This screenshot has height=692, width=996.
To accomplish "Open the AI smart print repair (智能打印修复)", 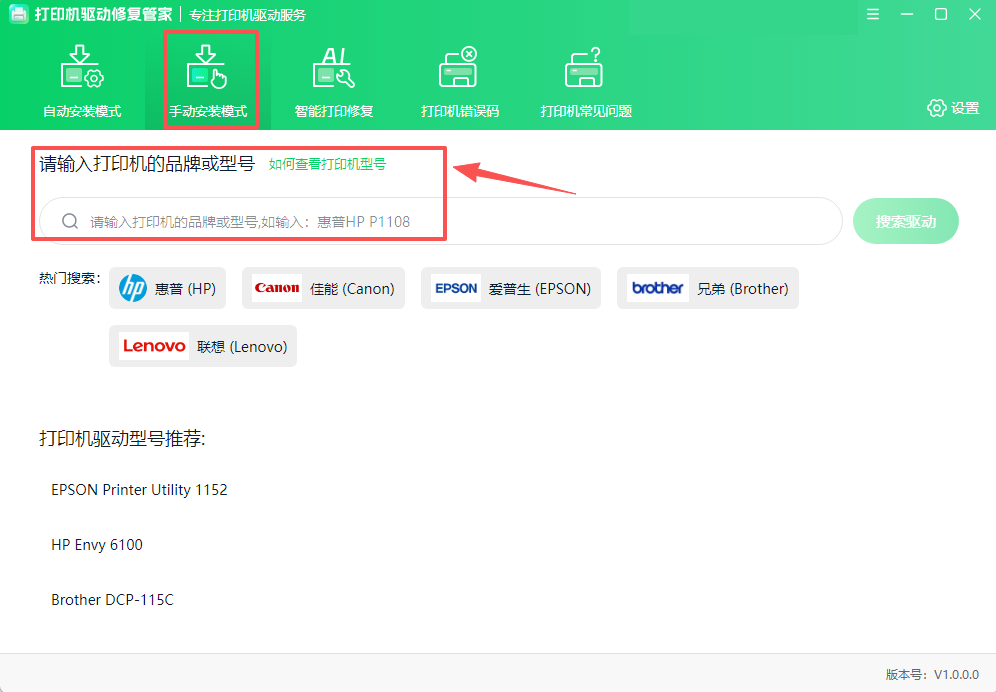I will (x=333, y=81).
